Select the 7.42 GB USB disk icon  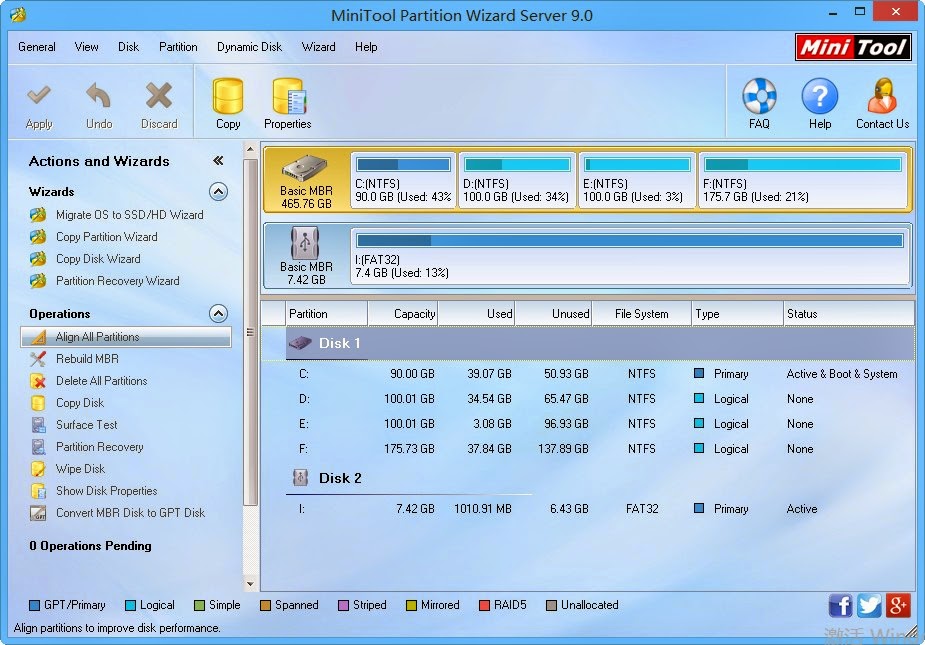(305, 243)
